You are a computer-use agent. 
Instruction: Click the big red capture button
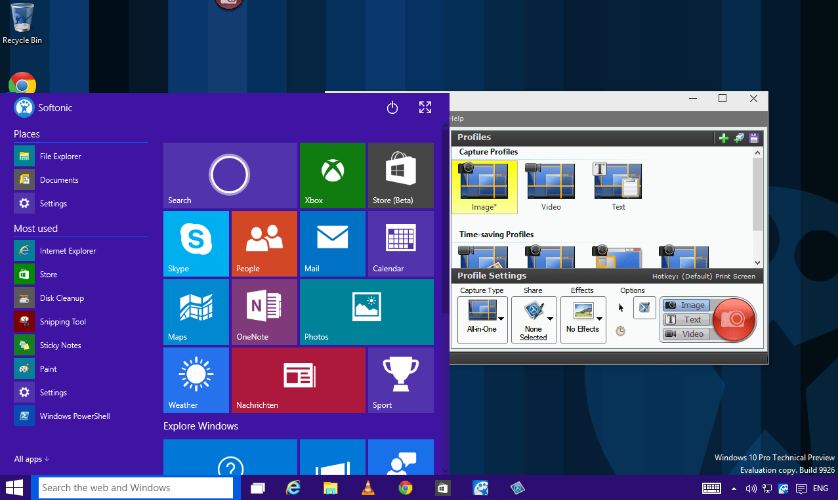point(734,319)
